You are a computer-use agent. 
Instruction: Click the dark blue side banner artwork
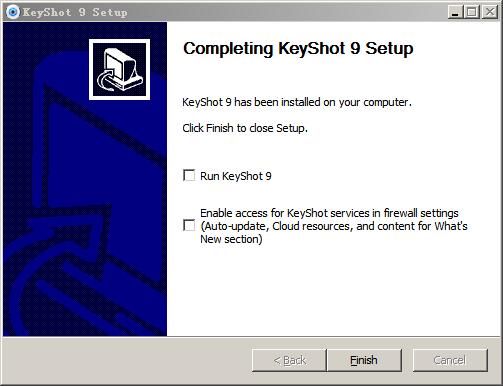click(85, 217)
